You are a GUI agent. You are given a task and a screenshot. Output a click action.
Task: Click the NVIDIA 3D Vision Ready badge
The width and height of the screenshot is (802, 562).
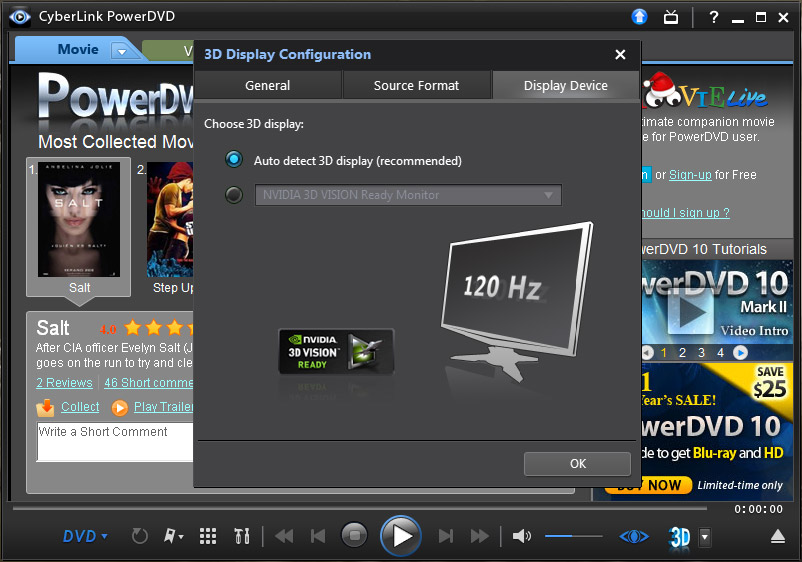(x=336, y=352)
